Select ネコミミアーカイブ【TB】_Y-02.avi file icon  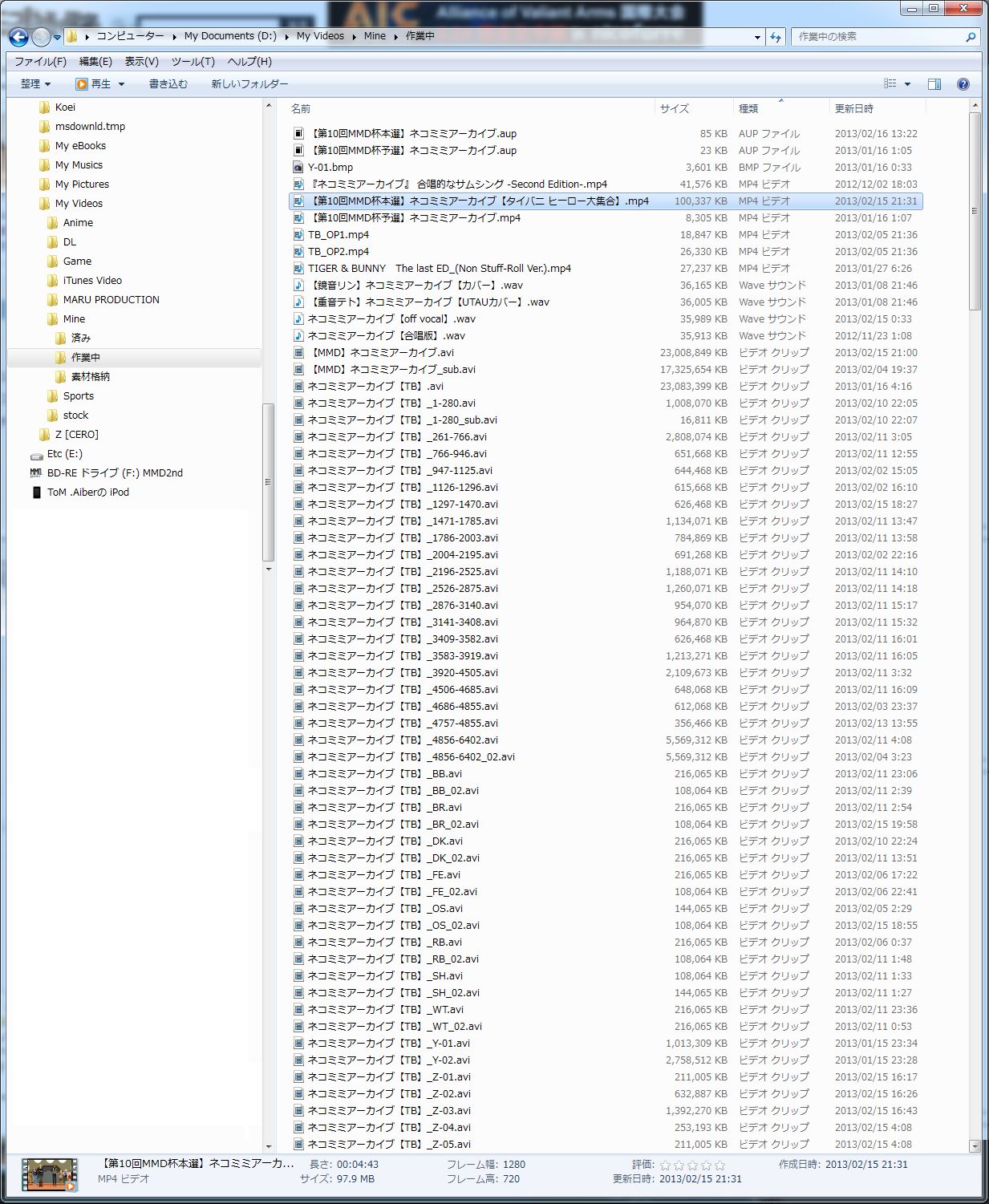click(x=298, y=1060)
